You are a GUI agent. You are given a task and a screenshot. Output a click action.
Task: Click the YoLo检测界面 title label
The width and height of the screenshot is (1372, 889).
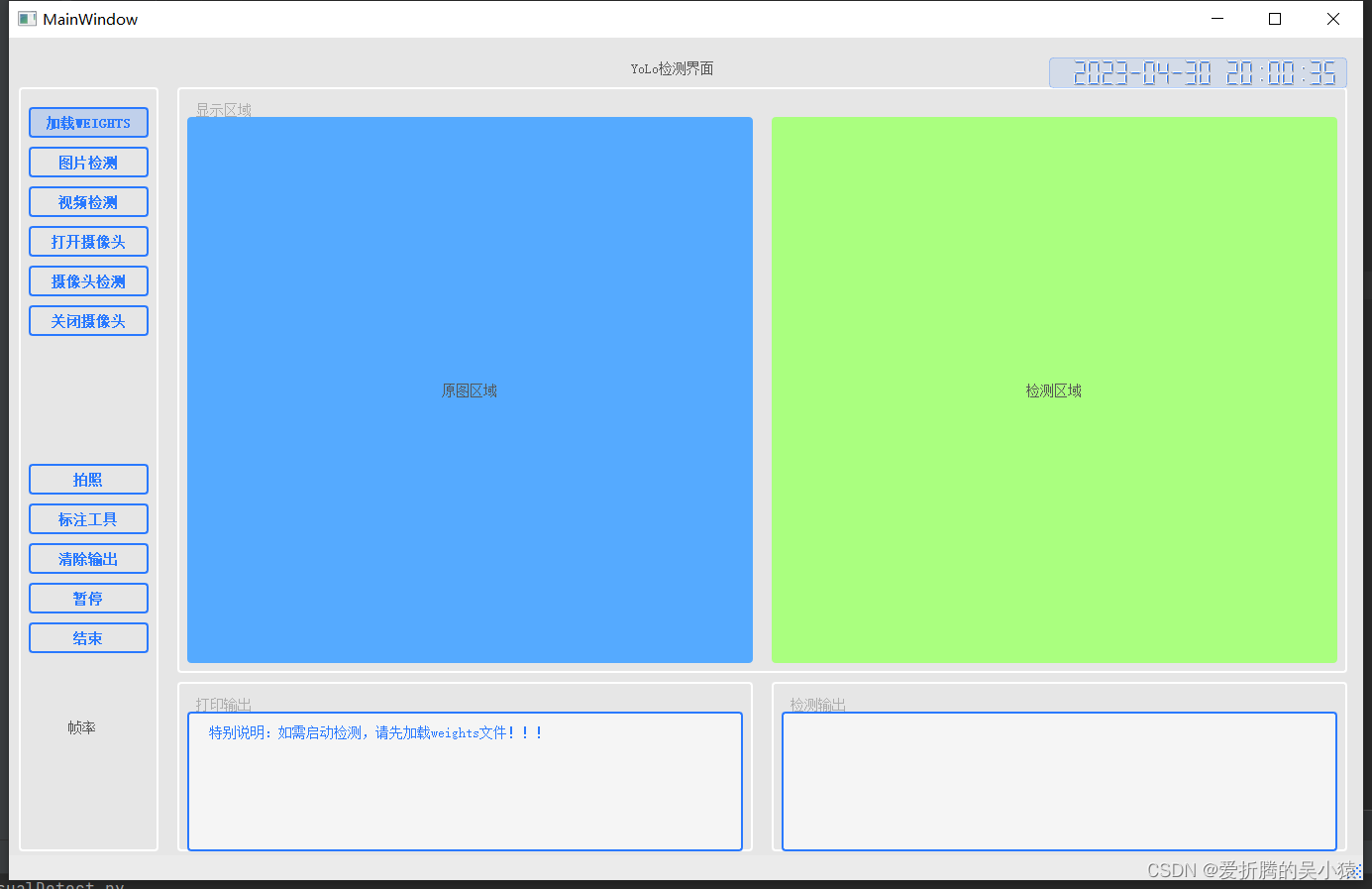pyautogui.click(x=672, y=68)
